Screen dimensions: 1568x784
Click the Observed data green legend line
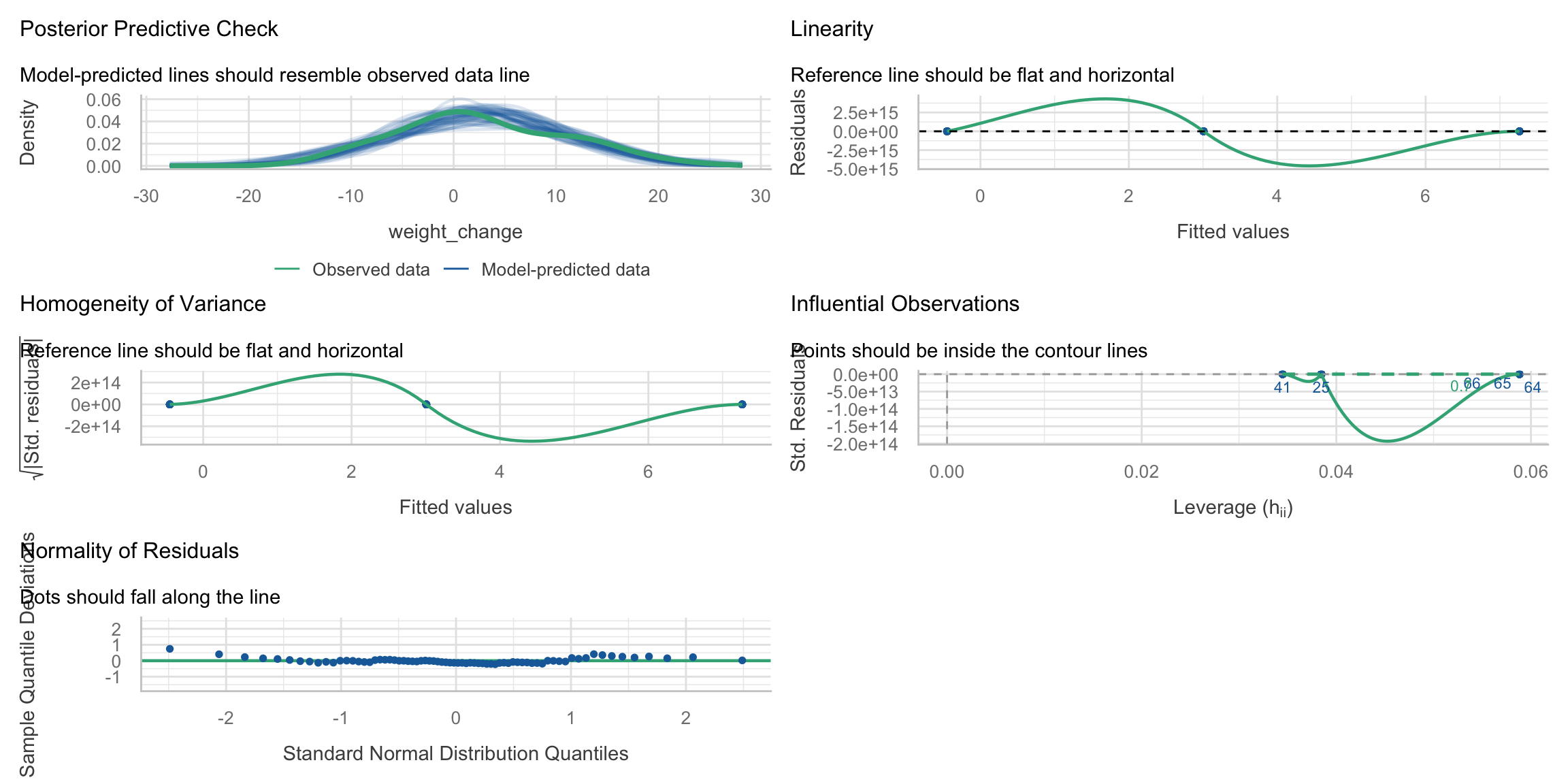(287, 269)
